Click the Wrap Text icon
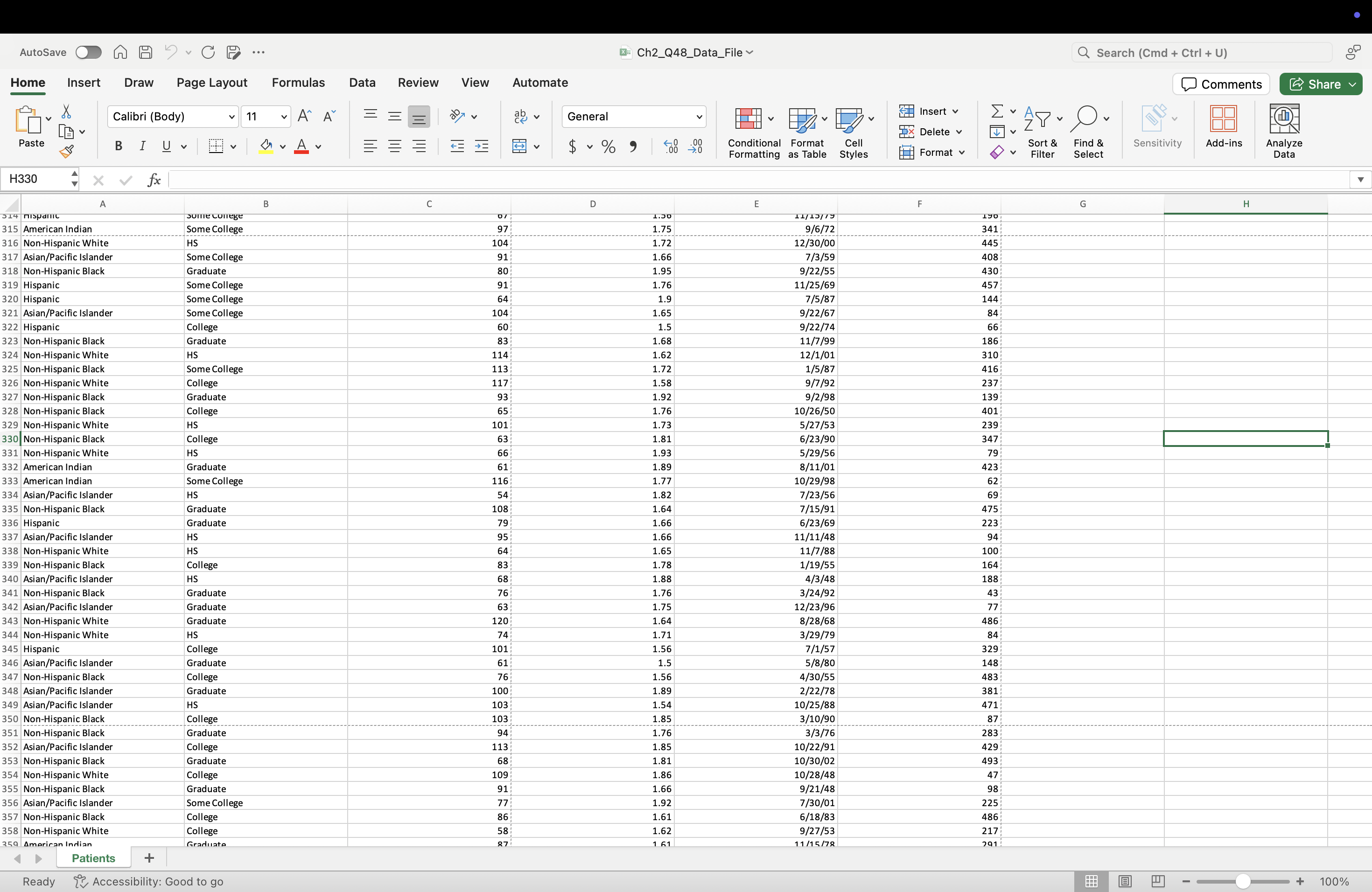 click(520, 116)
